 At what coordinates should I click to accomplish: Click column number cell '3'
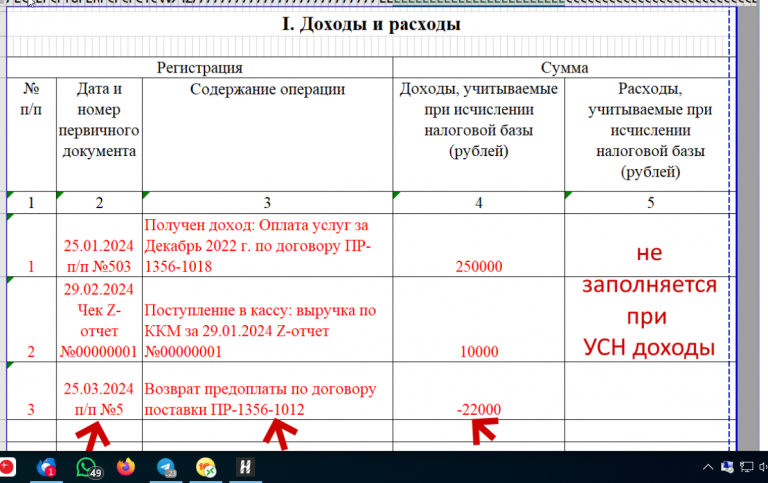[267, 202]
